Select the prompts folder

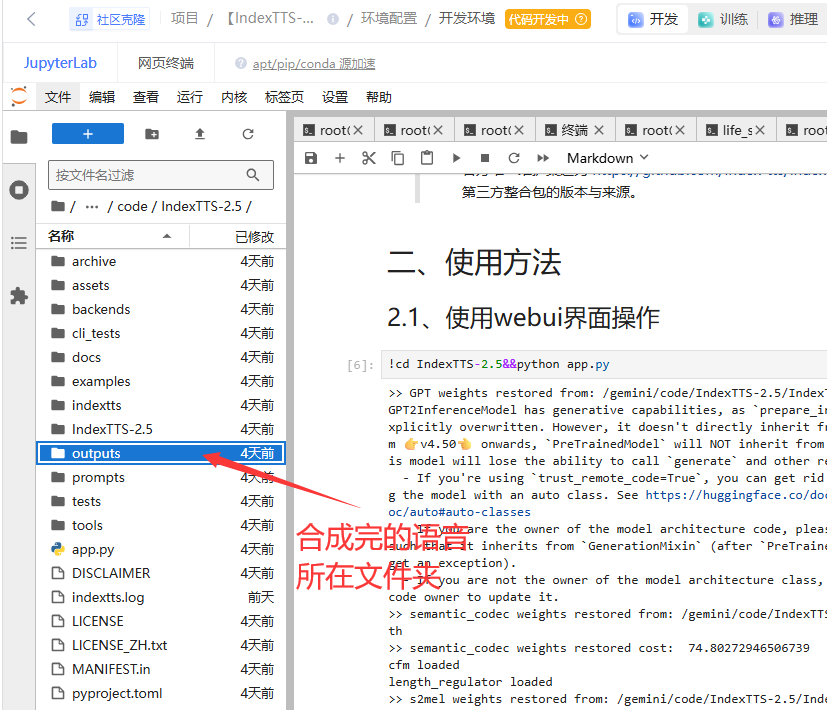pyautogui.click(x=160, y=477)
